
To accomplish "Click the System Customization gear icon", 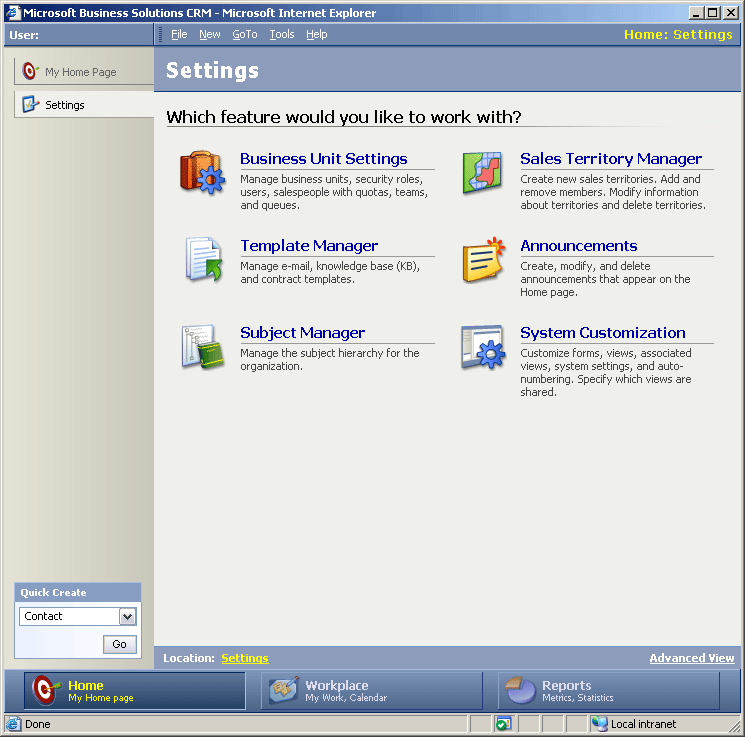I will [483, 347].
